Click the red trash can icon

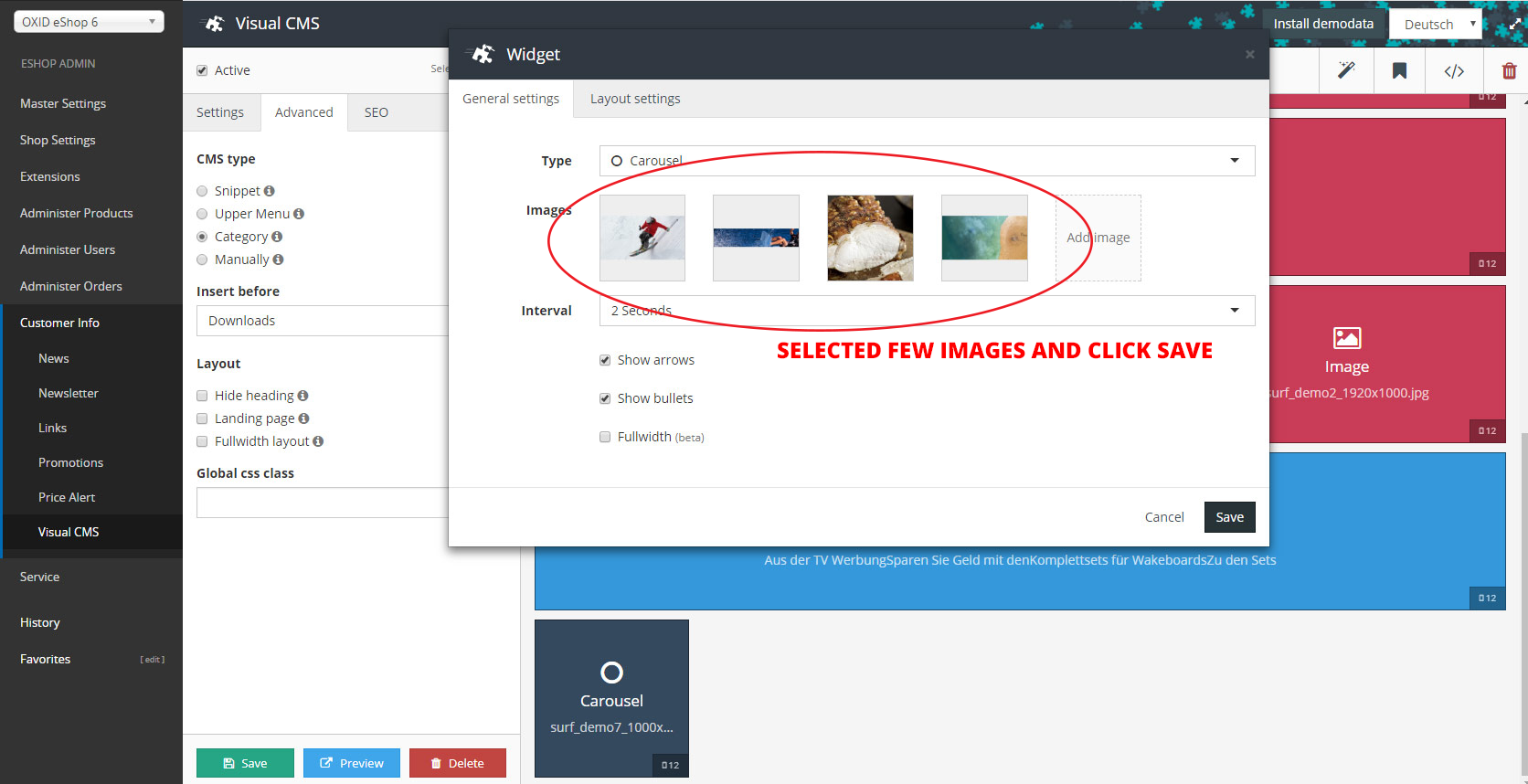1509,70
